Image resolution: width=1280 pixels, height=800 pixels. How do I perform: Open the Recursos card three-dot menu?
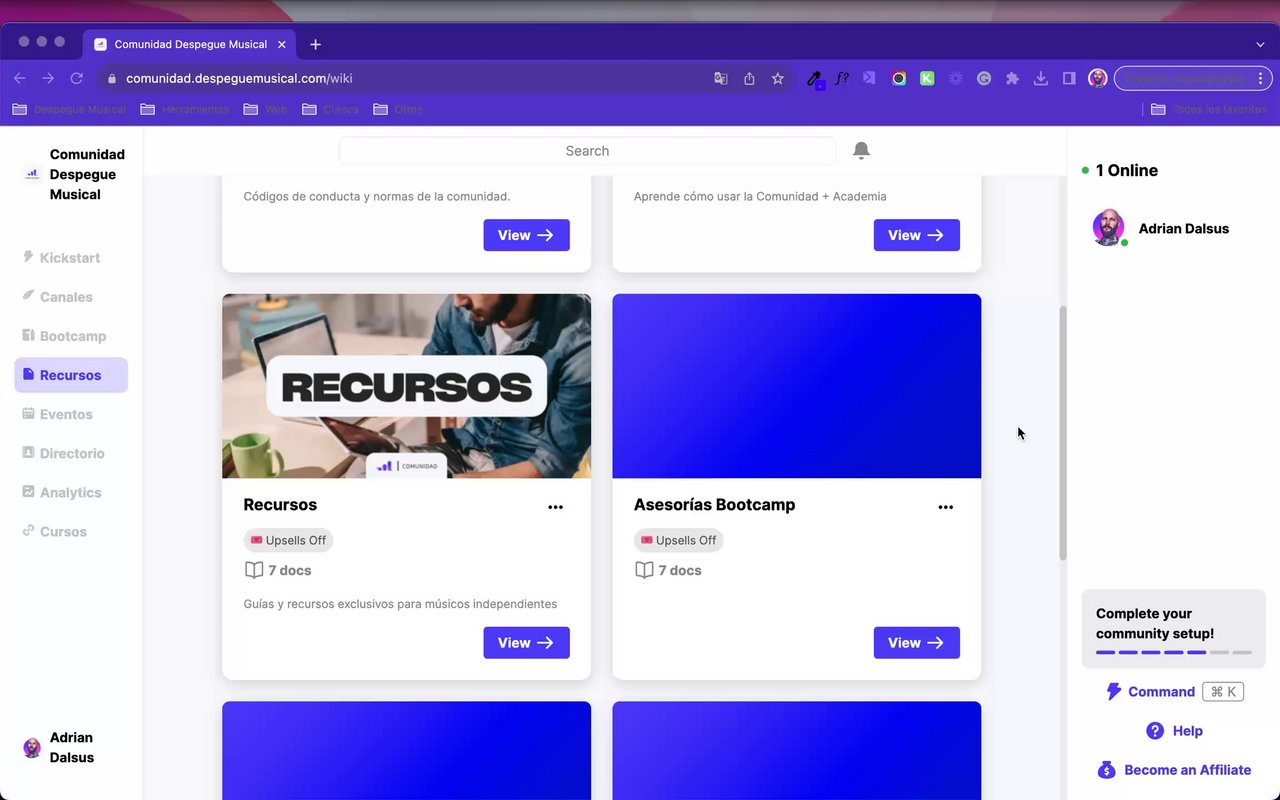pos(555,507)
